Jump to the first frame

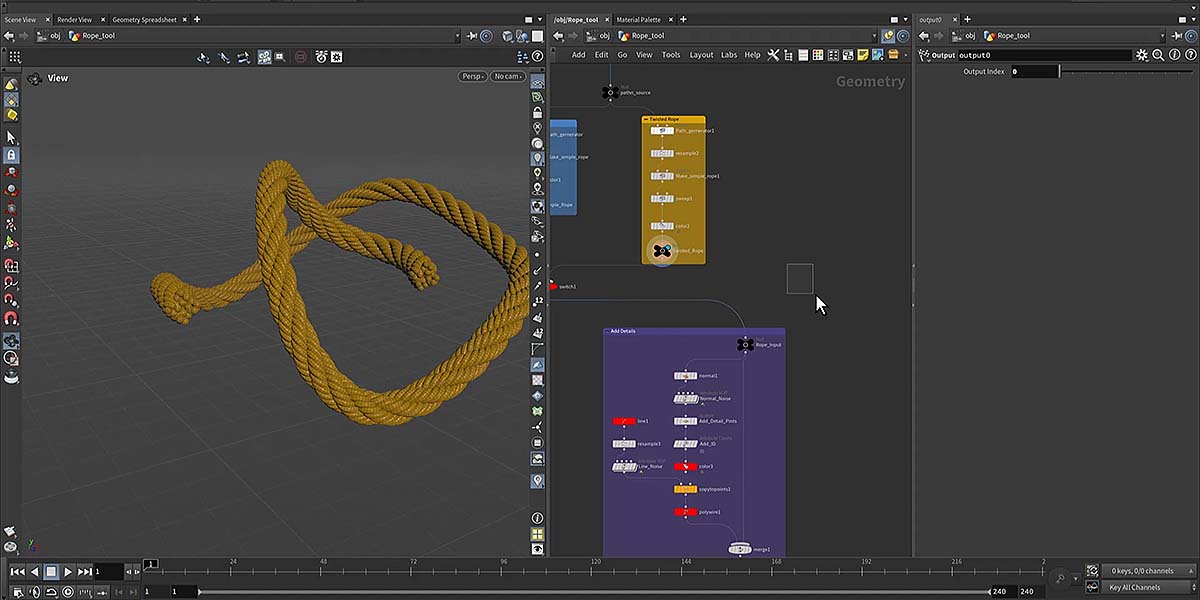pos(17,572)
